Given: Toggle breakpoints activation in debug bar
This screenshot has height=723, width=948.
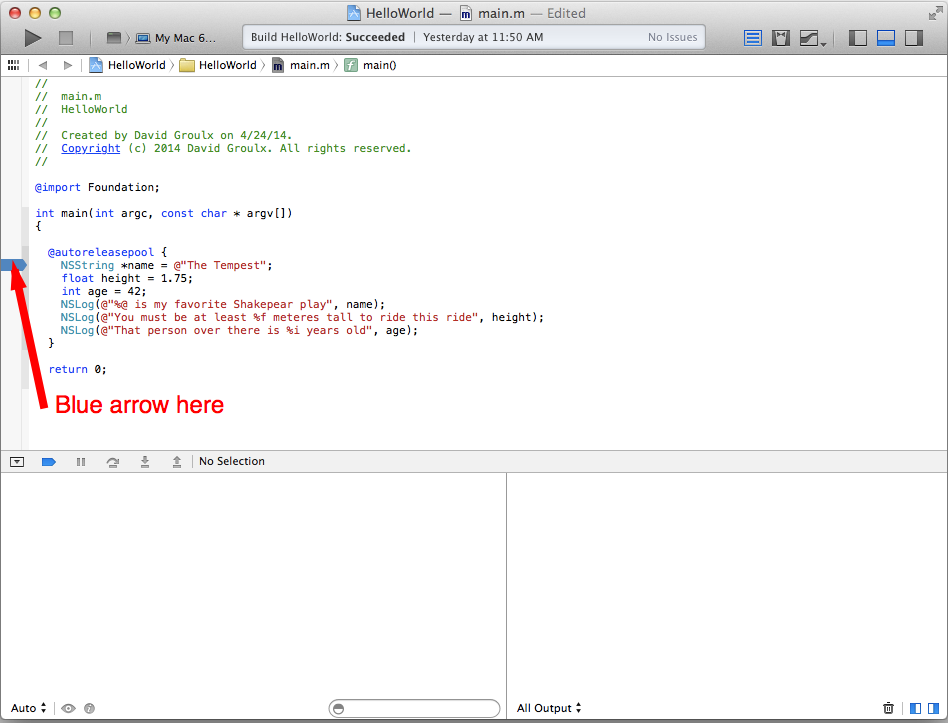Looking at the screenshot, I should tap(48, 462).
